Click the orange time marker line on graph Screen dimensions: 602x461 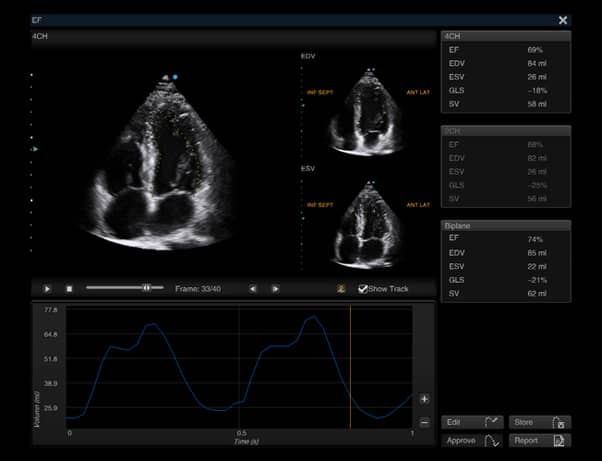351,367
